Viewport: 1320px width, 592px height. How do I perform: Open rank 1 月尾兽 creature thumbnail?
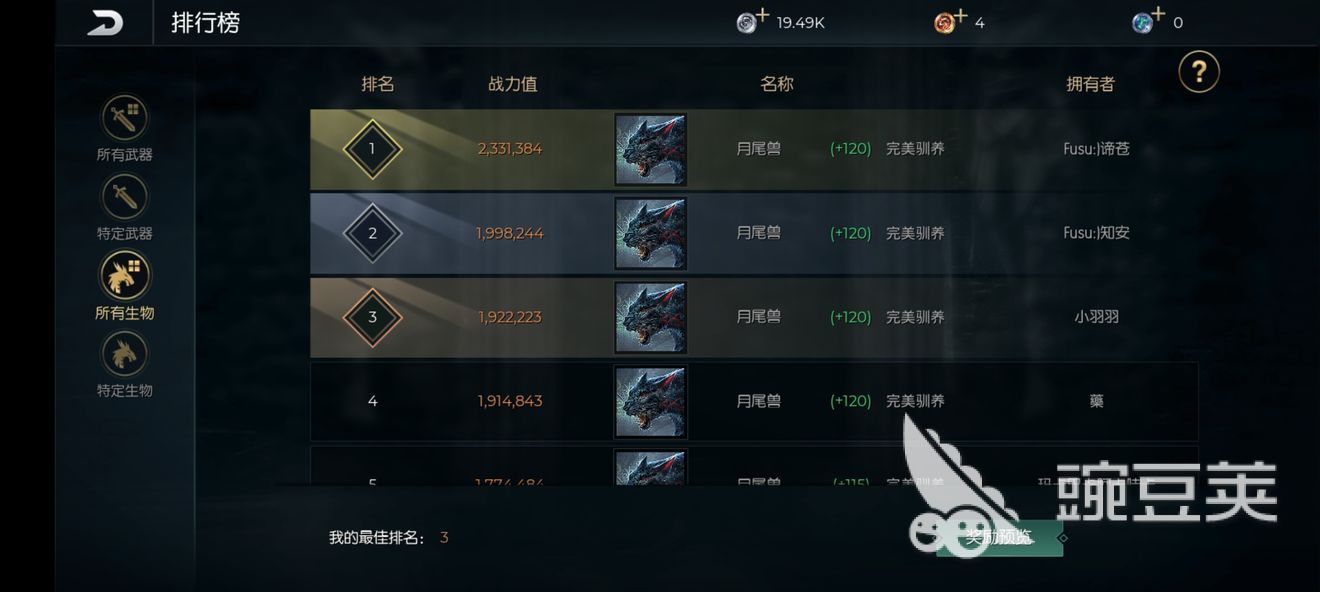coord(650,149)
